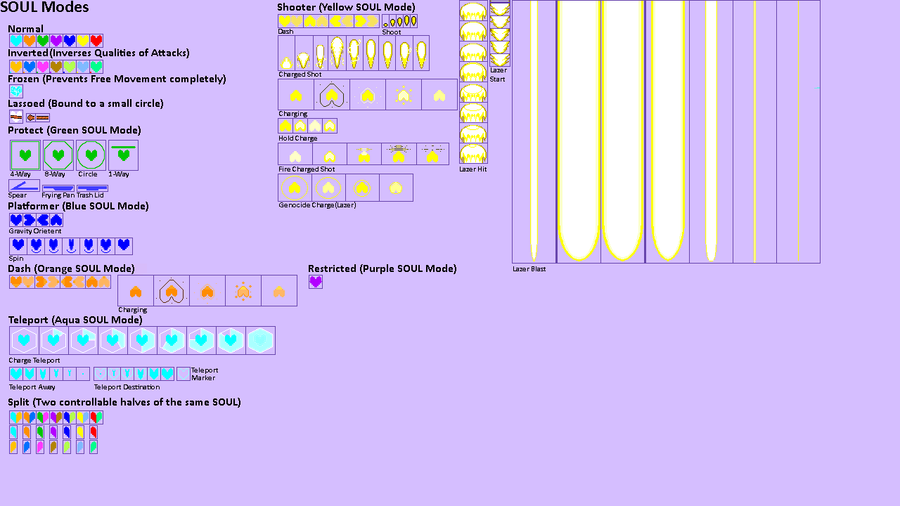The width and height of the screenshot is (900, 506).
Task: Select the yellow heart in the Normal row
Action: pyautogui.click(x=83, y=41)
